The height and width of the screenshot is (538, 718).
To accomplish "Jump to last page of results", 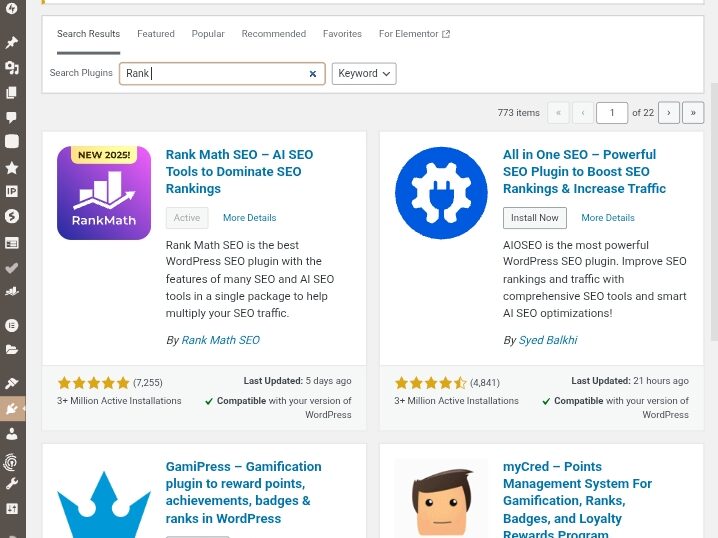I will point(693,113).
